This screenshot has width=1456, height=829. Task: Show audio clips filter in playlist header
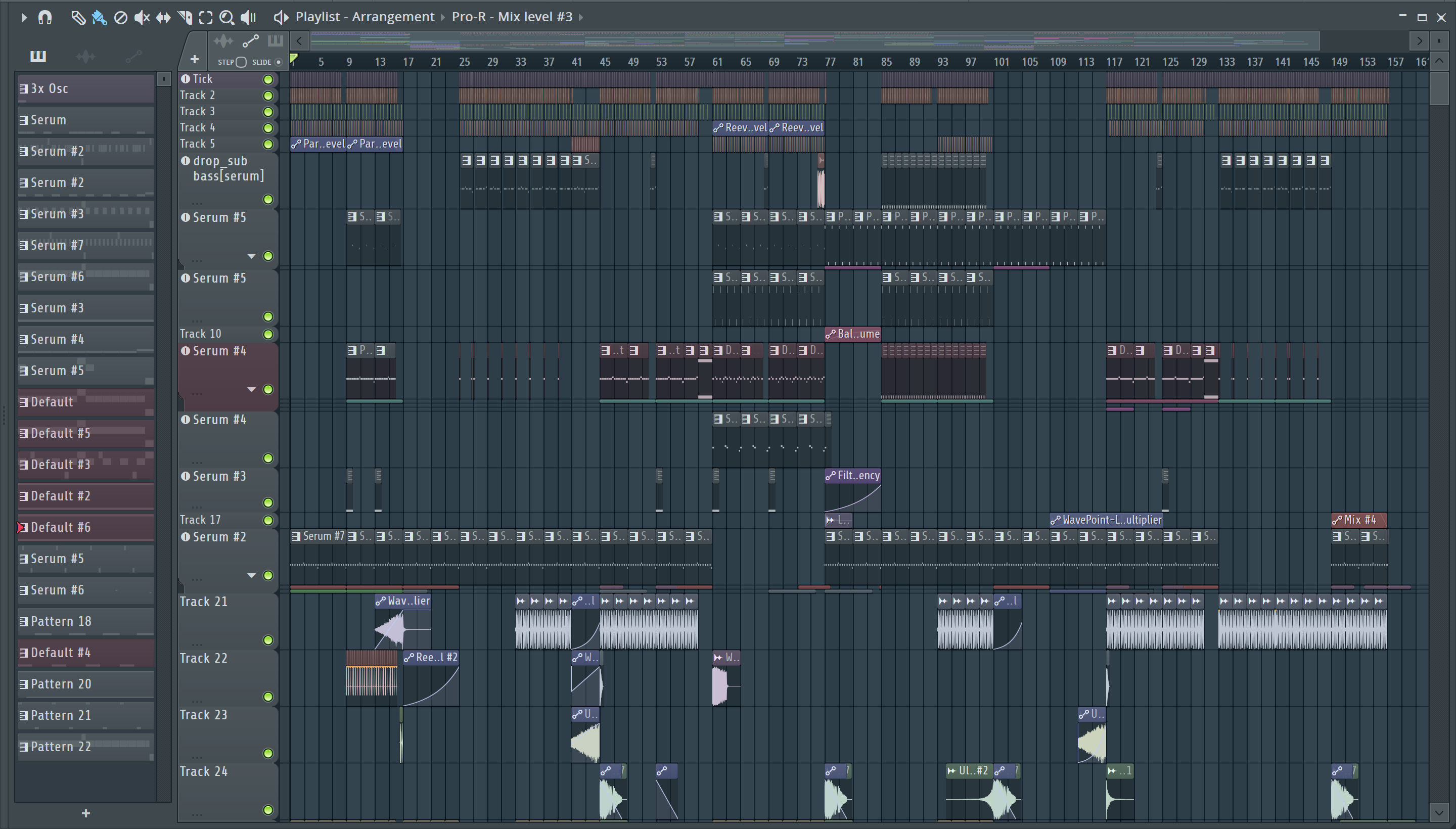(x=223, y=40)
